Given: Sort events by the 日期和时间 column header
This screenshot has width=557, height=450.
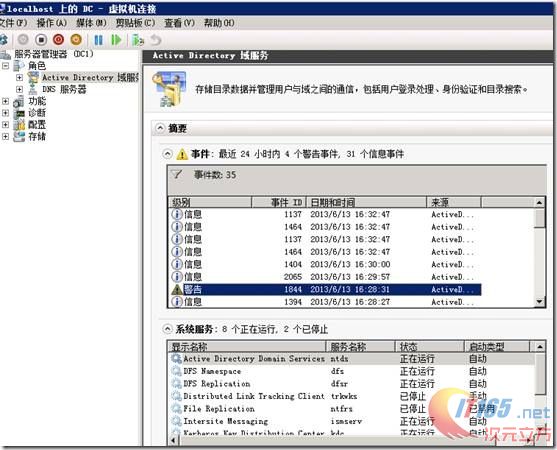Looking at the screenshot, I should 366,202.
